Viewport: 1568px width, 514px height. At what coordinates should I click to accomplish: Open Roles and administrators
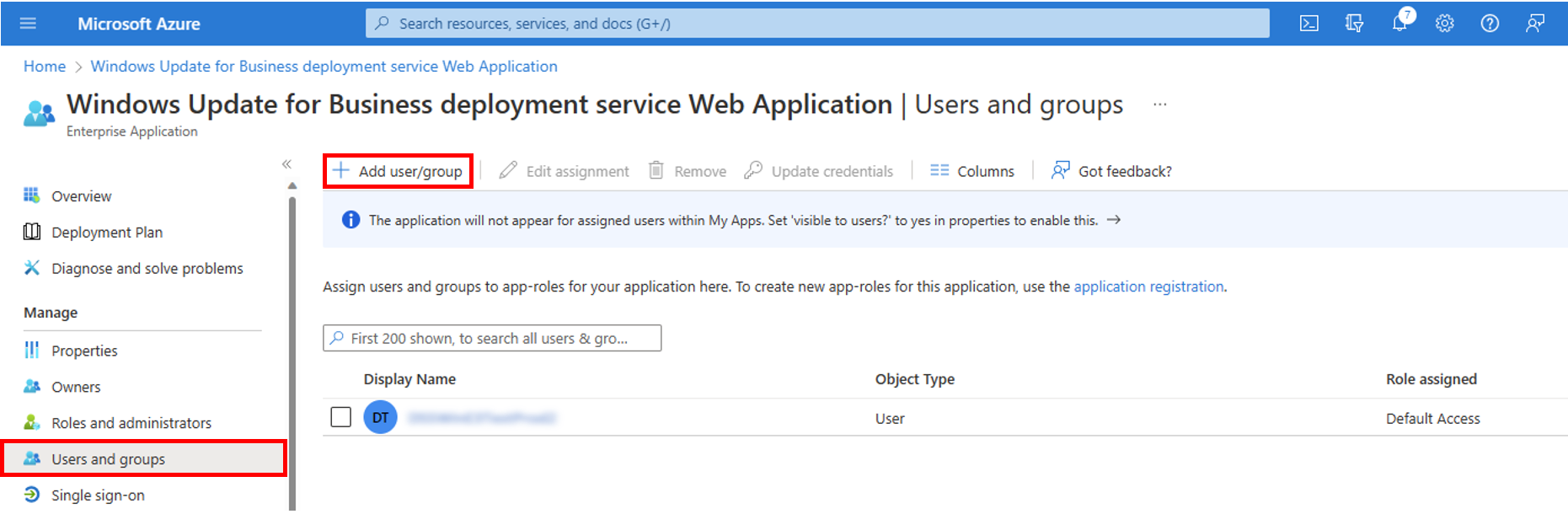tap(131, 423)
